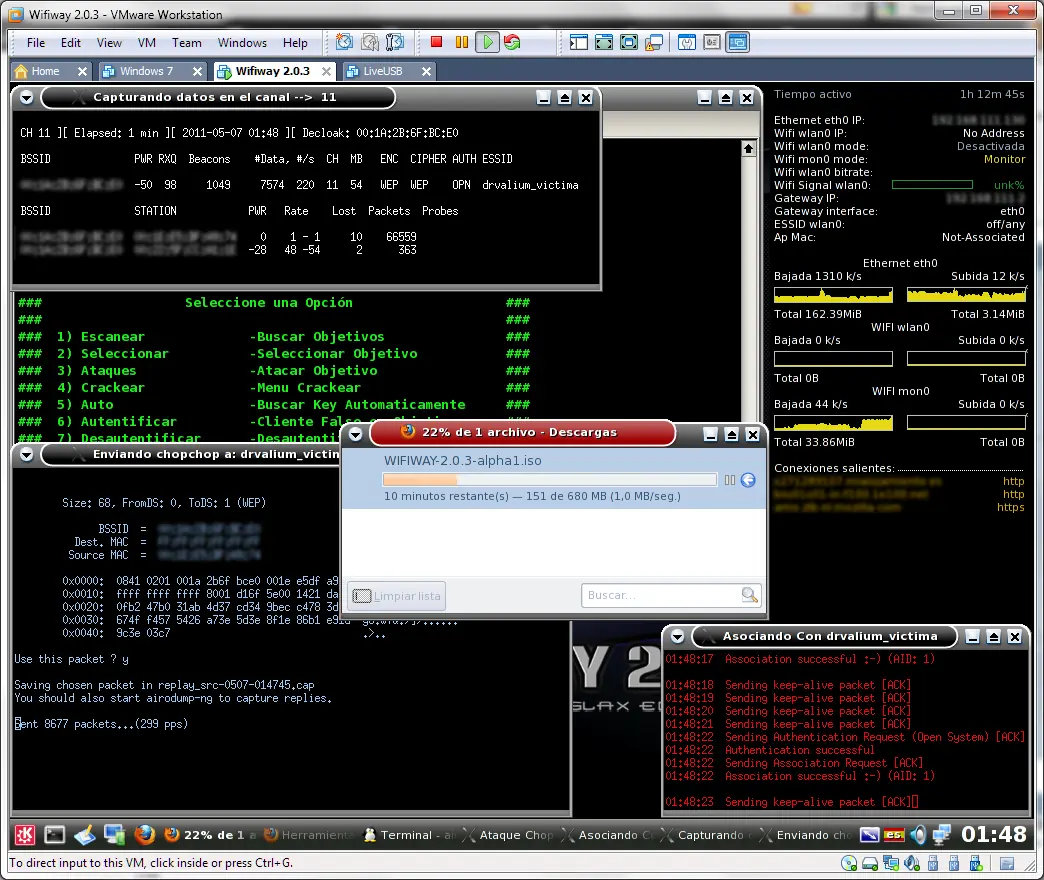
Task: Click the WIFIWAY-2.0.3-alpha1.iso file name
Action: coord(463,461)
